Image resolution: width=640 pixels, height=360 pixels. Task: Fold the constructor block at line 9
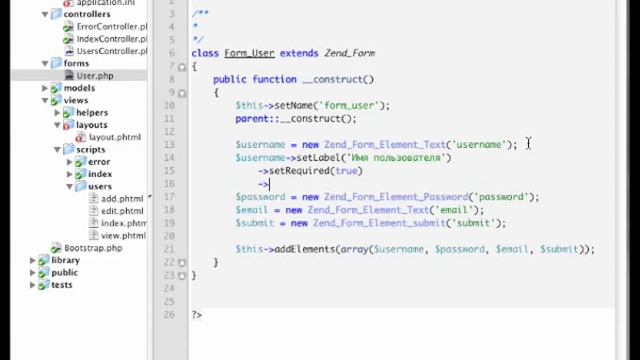tap(182, 93)
